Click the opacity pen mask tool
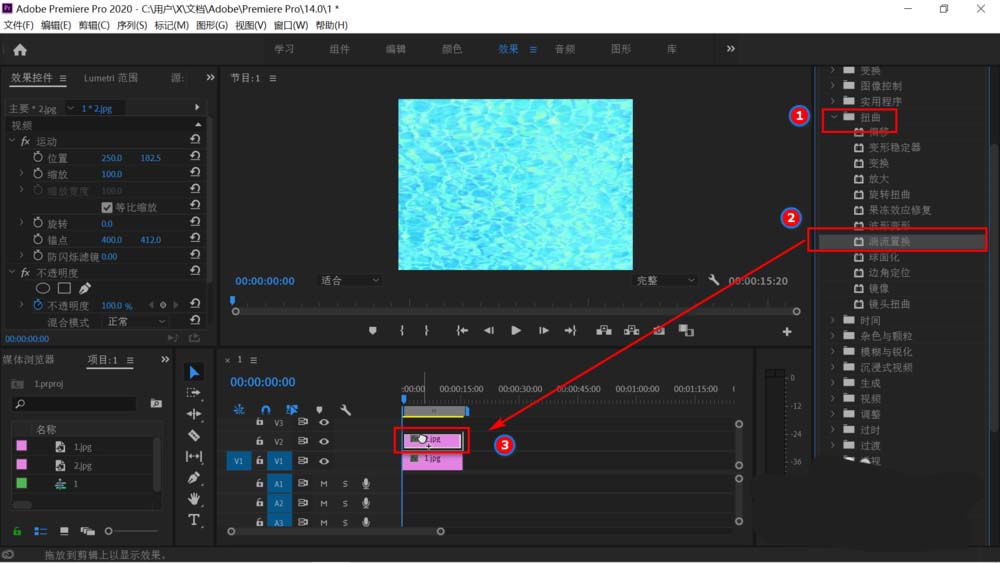 click(x=85, y=288)
